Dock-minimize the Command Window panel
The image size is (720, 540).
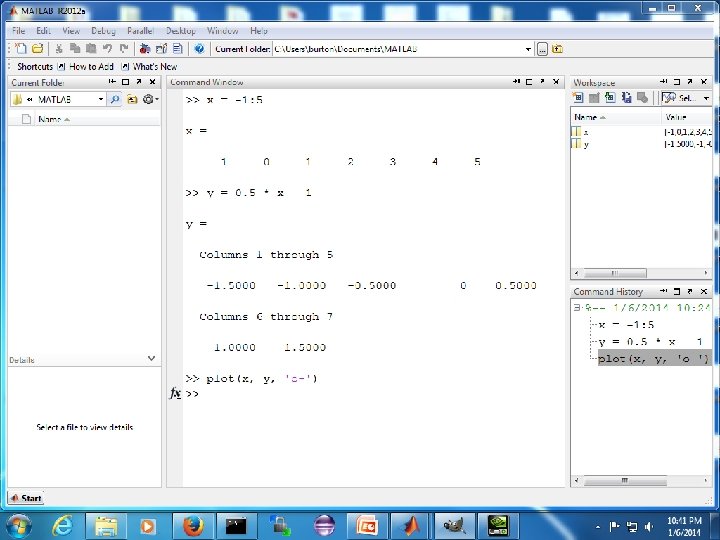click(x=516, y=82)
